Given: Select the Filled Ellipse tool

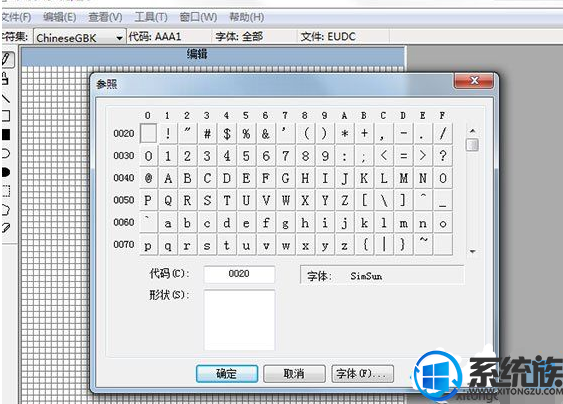Looking at the screenshot, I should coord(6,172).
